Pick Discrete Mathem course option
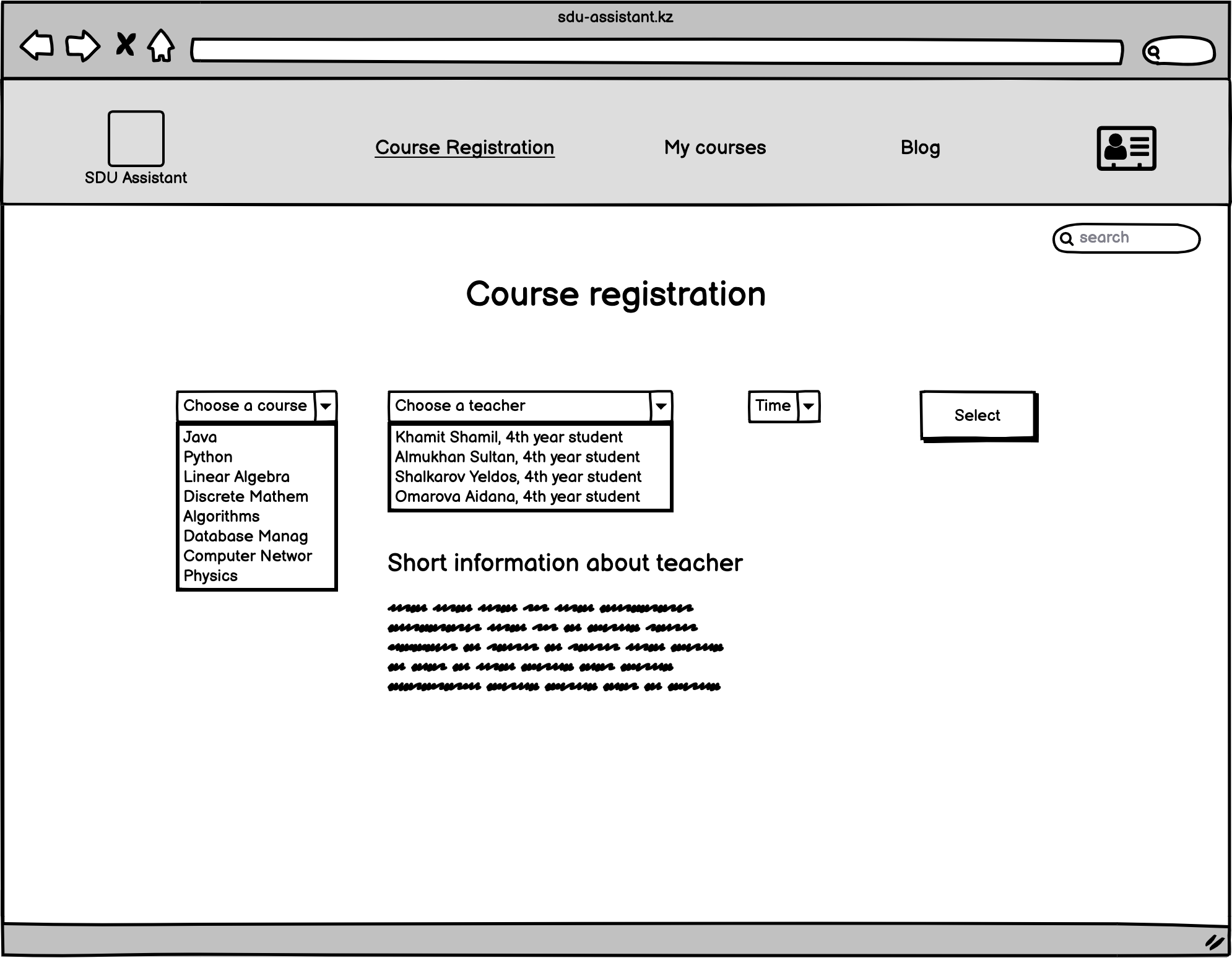The height and width of the screenshot is (958, 1232). tap(257, 496)
